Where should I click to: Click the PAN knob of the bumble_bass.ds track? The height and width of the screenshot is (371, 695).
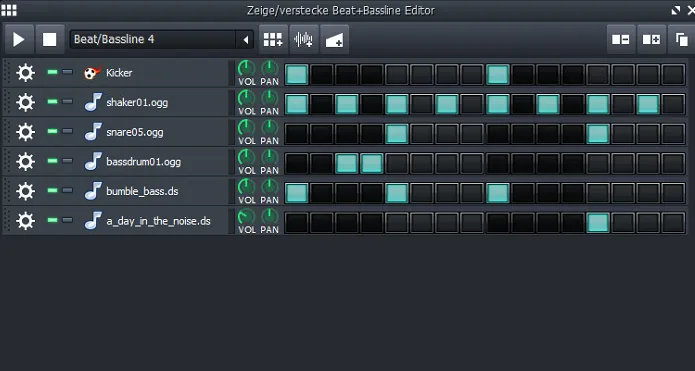269,187
